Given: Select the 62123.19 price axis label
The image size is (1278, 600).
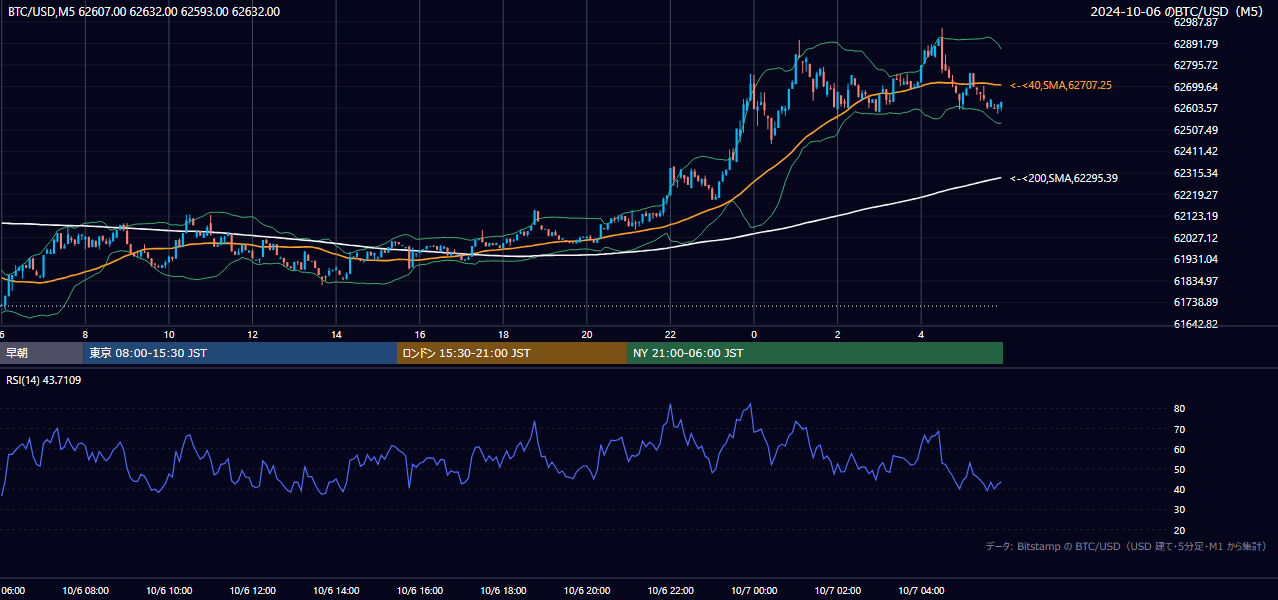Looking at the screenshot, I should 1195,216.
